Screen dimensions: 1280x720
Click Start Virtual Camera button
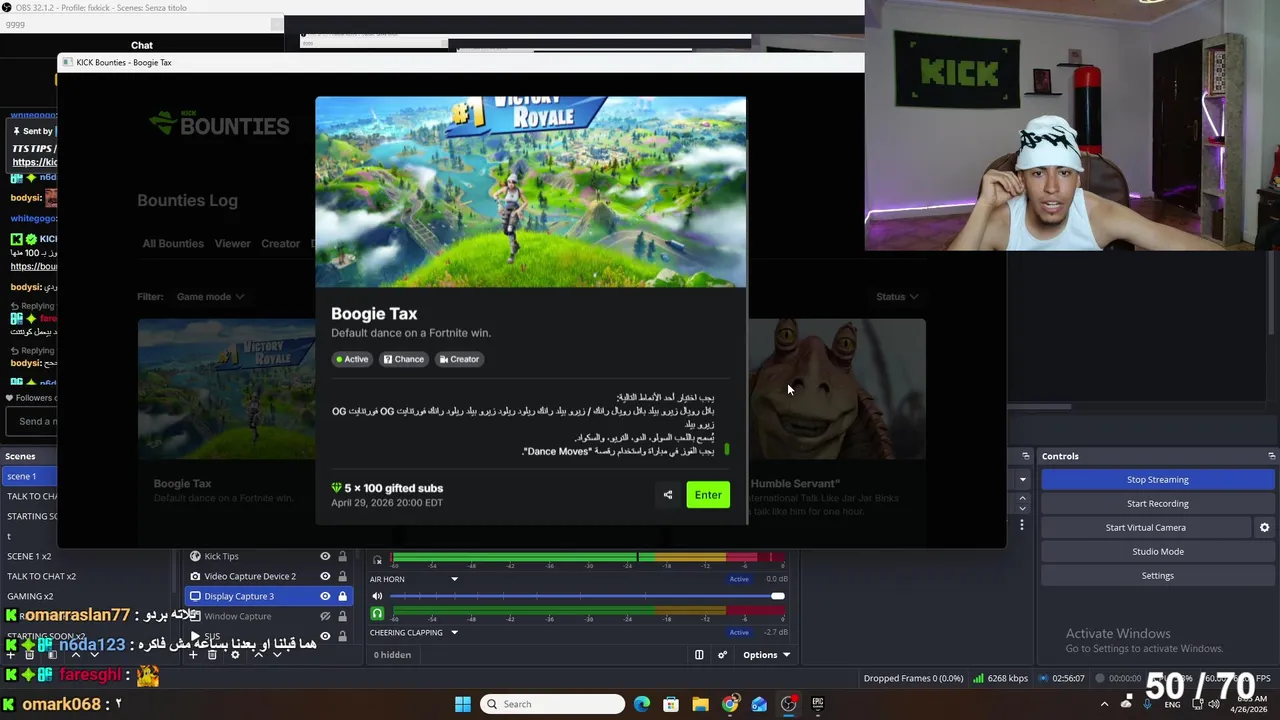pos(1145,528)
